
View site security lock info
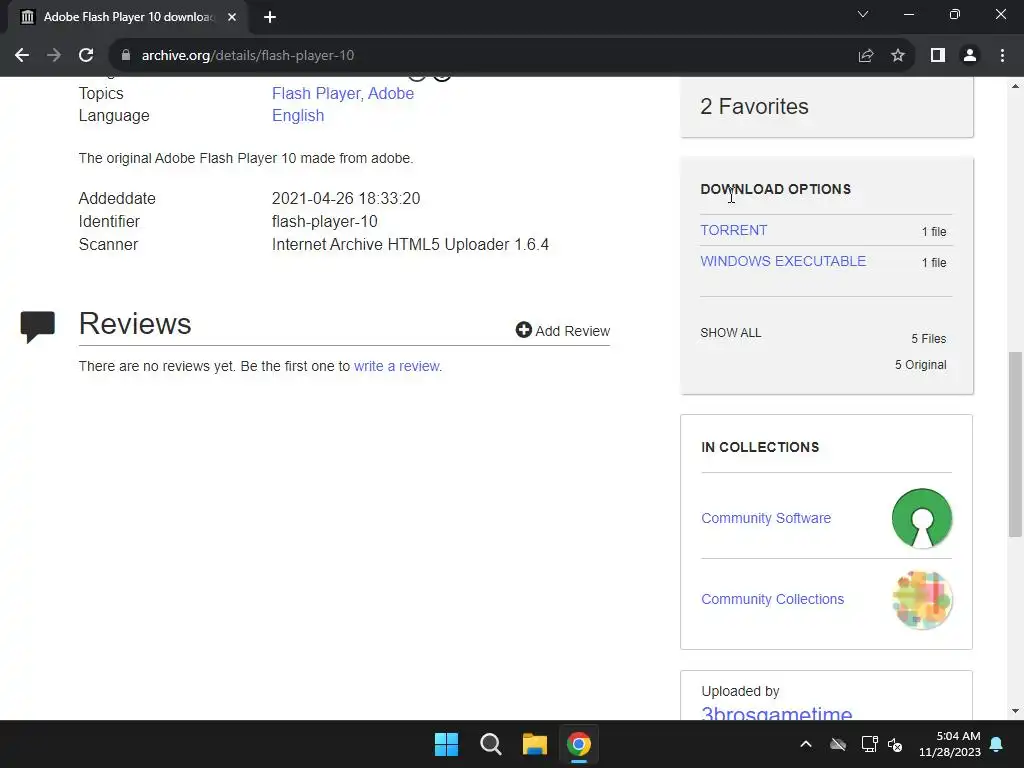click(126, 56)
